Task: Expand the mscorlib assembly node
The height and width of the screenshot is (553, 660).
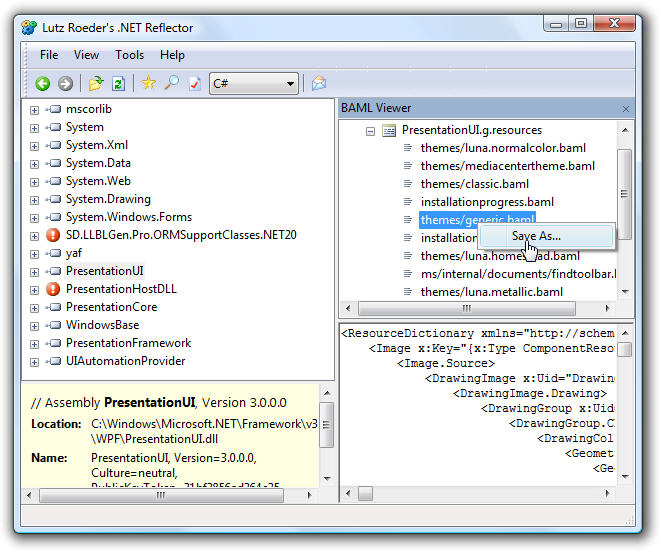Action: point(34,110)
